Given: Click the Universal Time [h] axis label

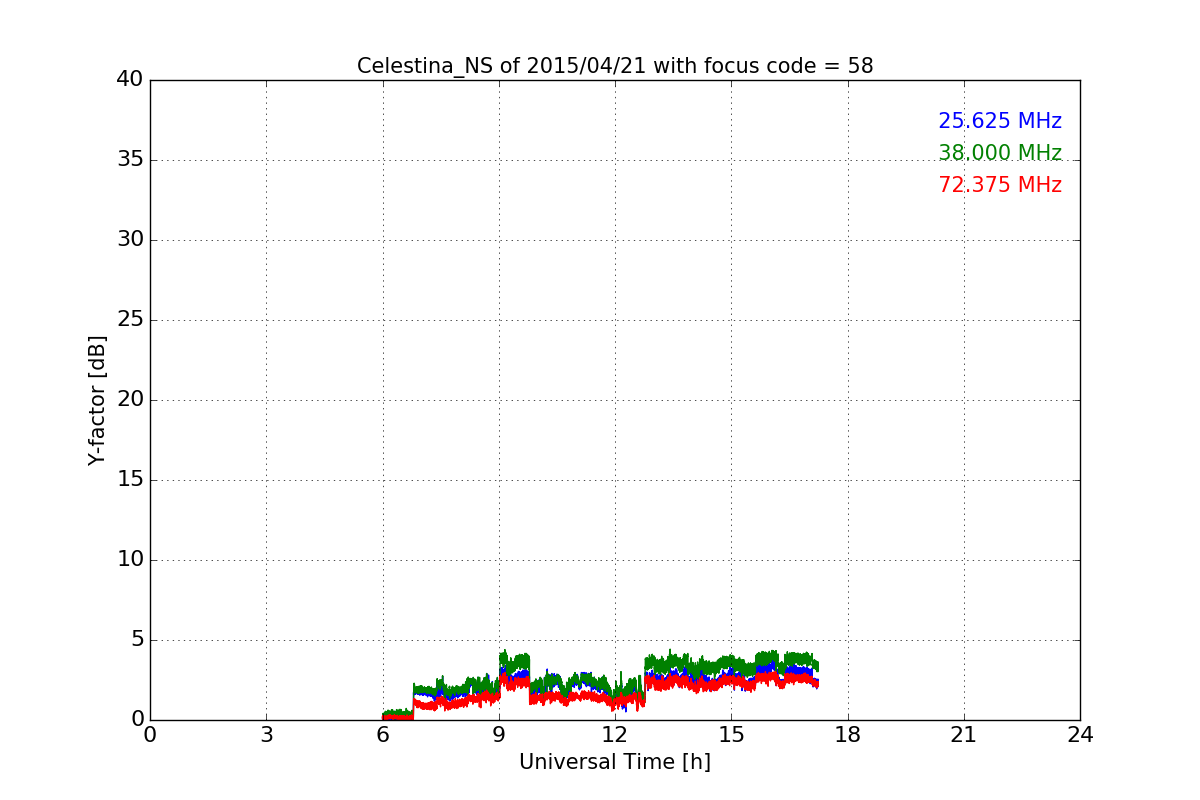Looking at the screenshot, I should coord(615,762).
